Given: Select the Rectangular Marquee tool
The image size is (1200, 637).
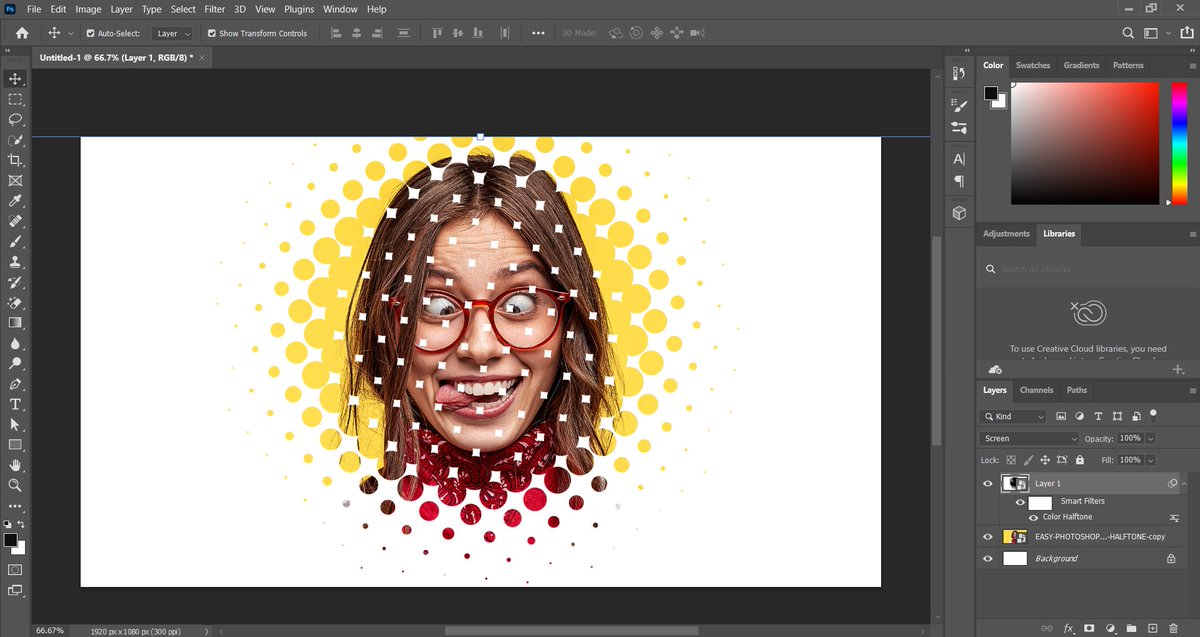Looking at the screenshot, I should point(15,99).
